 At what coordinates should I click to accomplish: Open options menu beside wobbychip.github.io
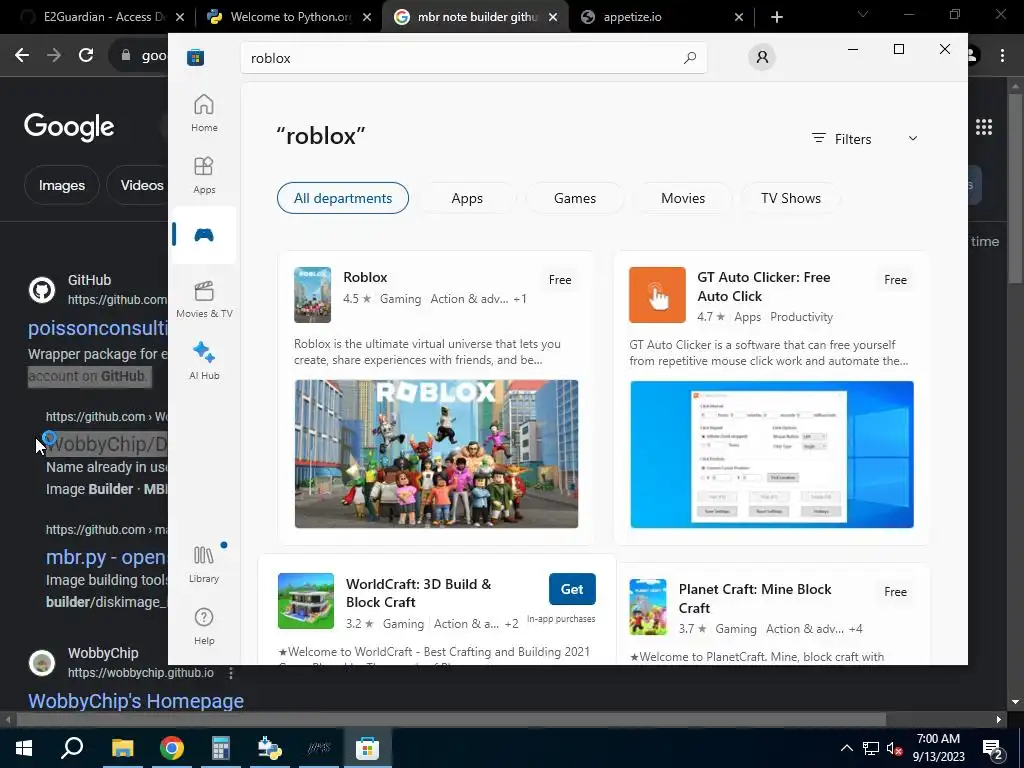click(231, 673)
